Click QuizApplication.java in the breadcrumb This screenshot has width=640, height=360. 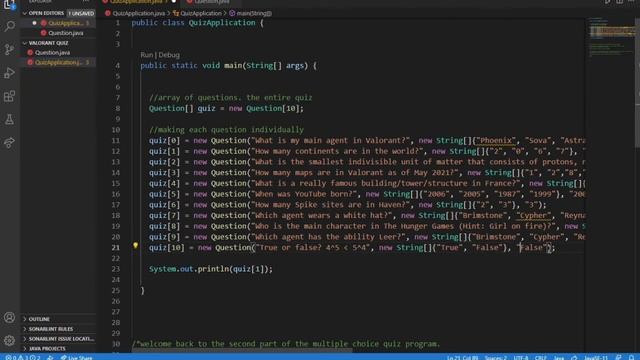pos(138,13)
